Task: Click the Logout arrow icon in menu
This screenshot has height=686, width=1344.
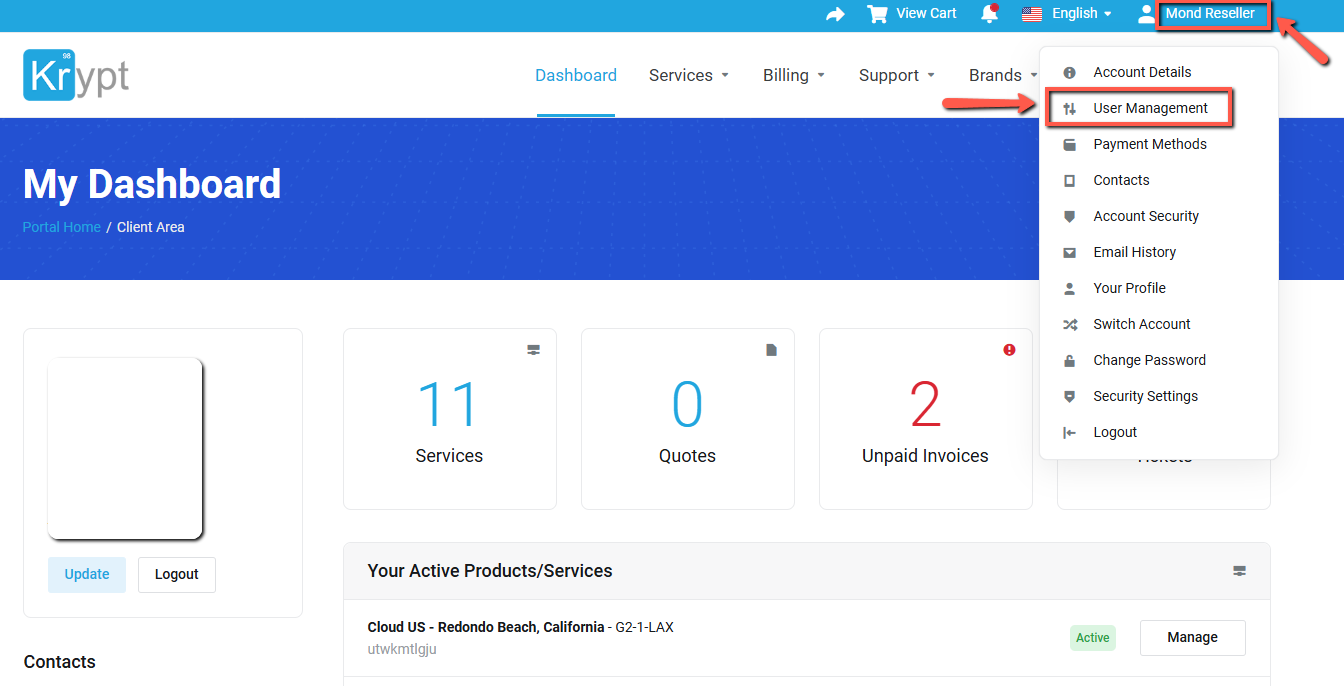Action: 1070,432
